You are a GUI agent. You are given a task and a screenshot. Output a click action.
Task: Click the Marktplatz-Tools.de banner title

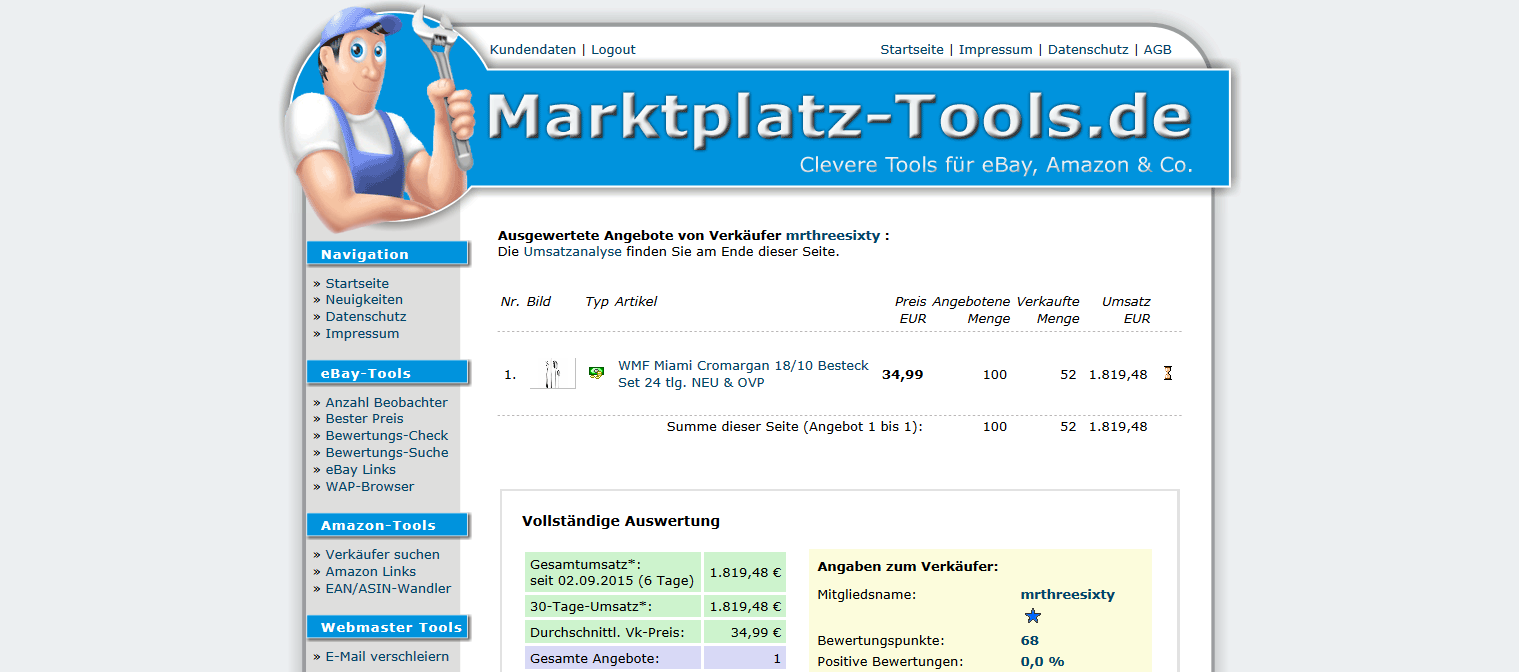(x=838, y=117)
